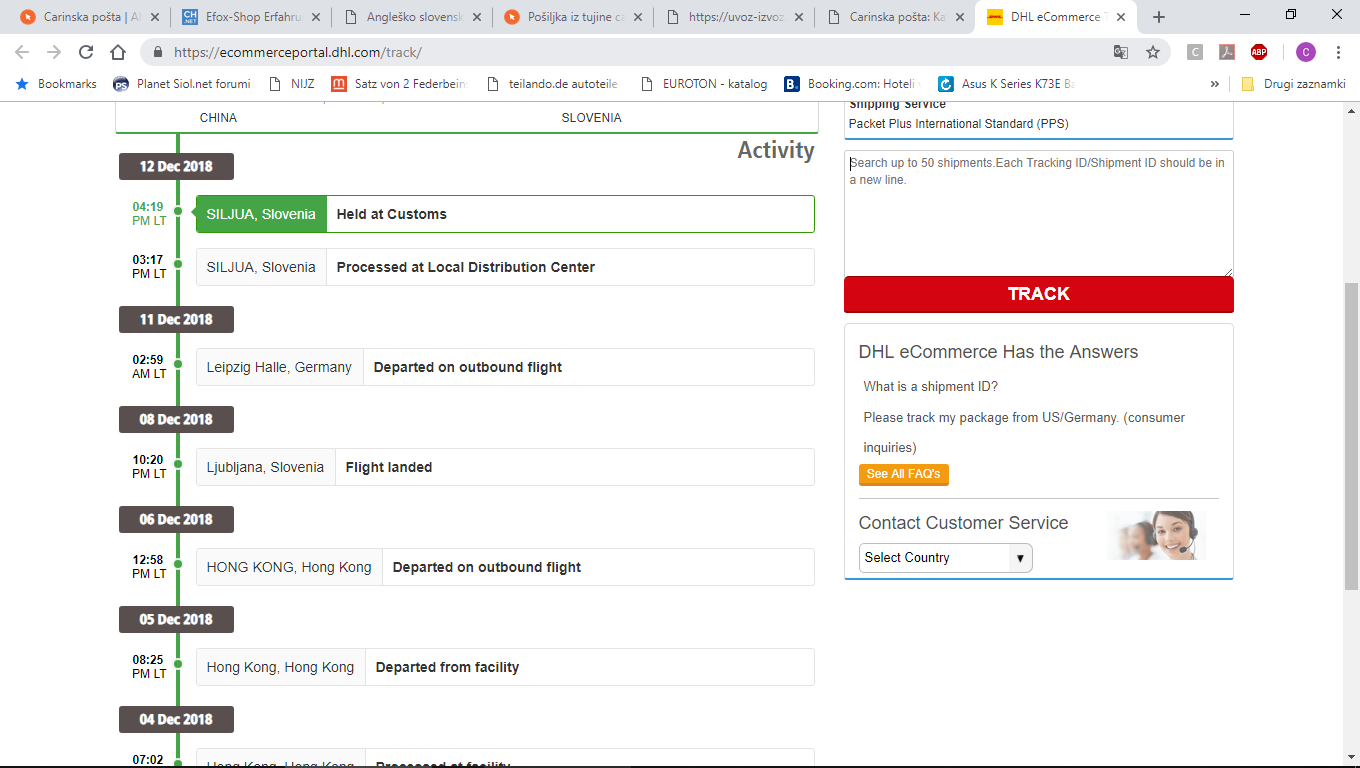Image resolution: width=1360 pixels, height=768 pixels.
Task: Bookmark this page with star icon
Action: pos(1153,52)
